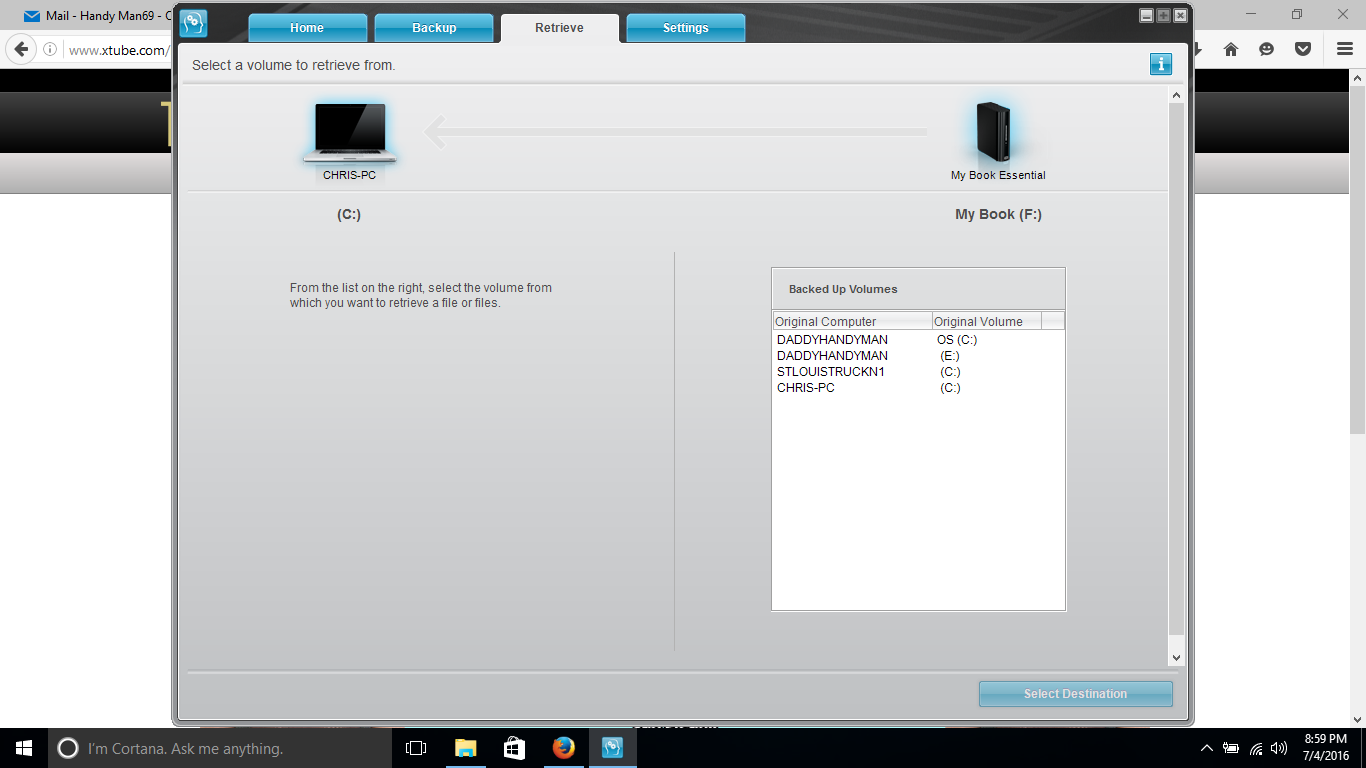The height and width of the screenshot is (768, 1366).
Task: Select the Retrieve tab
Action: click(559, 28)
